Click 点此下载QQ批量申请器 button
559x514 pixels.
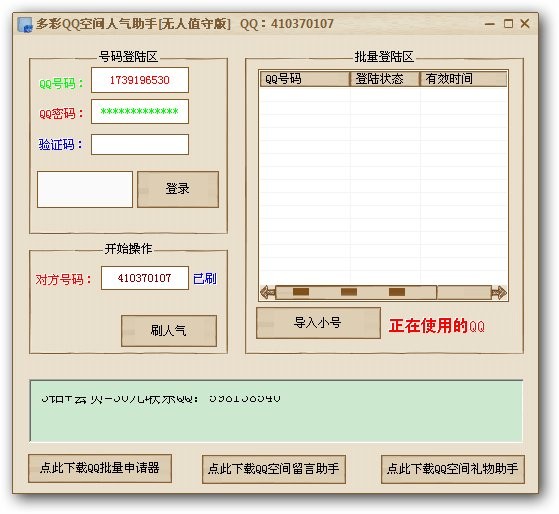[x=100, y=468]
